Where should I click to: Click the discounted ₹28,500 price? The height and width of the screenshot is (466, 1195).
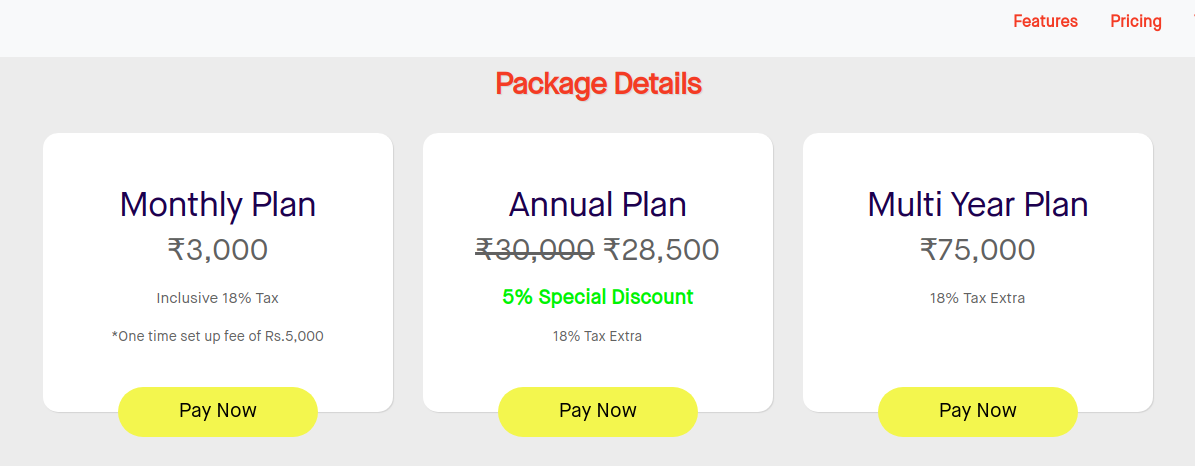[661, 250]
